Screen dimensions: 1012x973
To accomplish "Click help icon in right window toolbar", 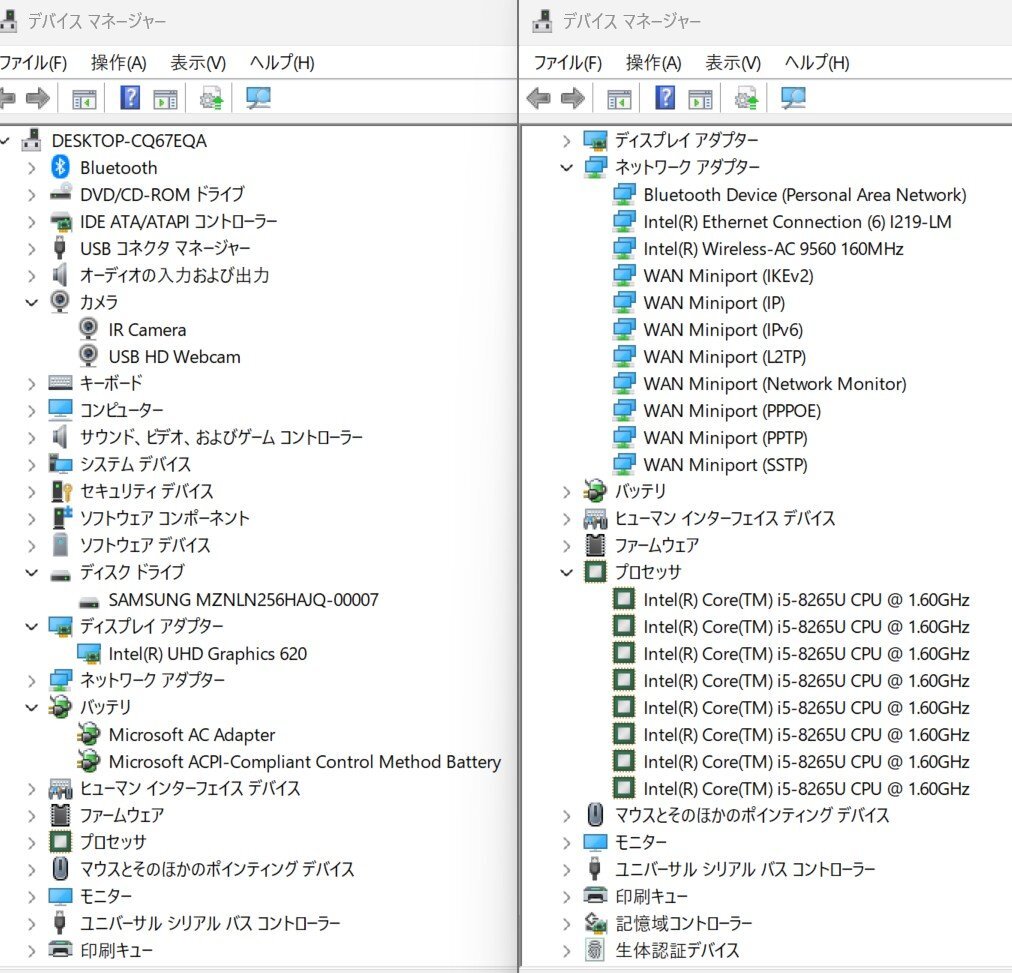I will pos(665,98).
